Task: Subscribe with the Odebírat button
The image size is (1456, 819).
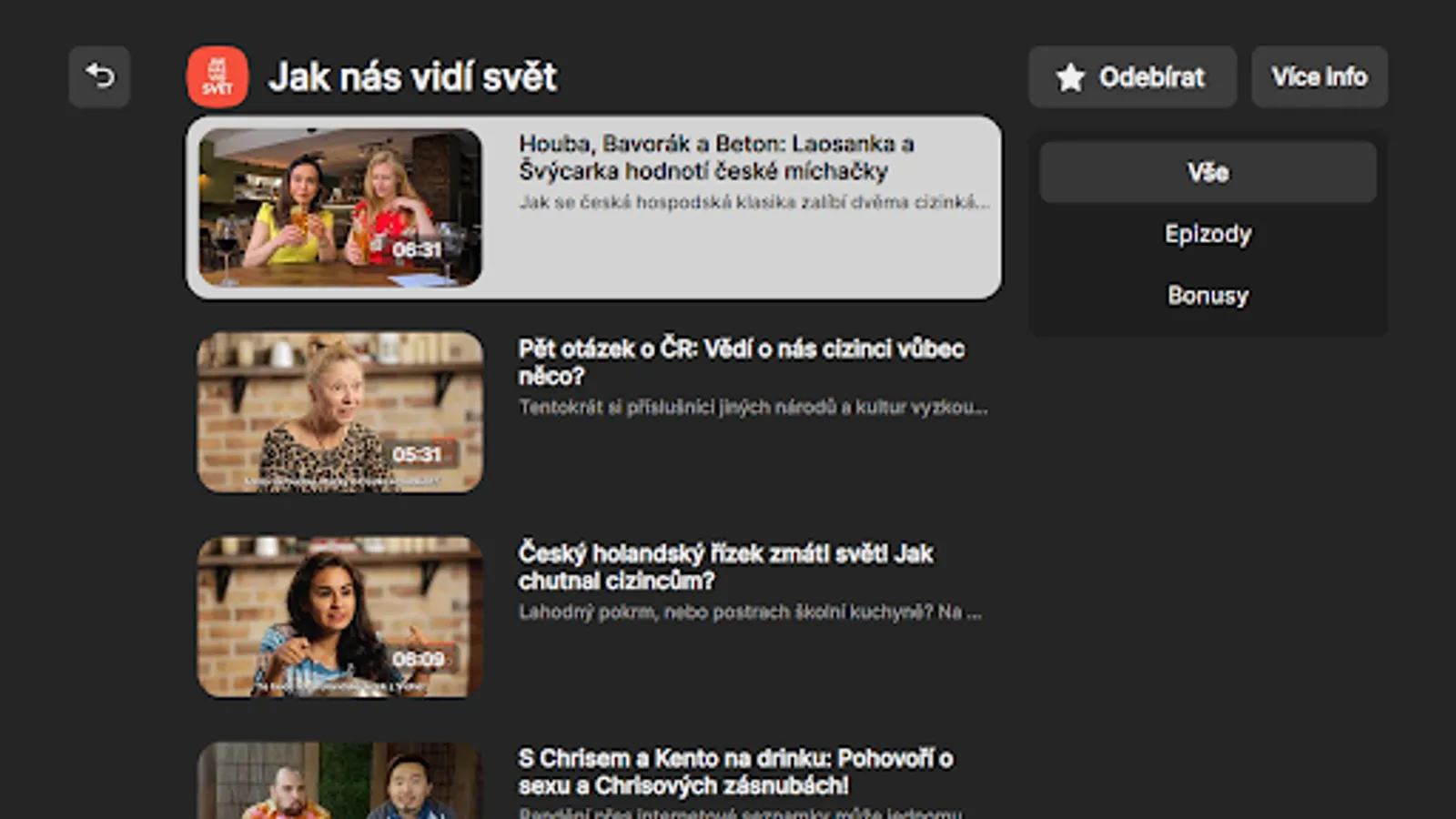Action: click(x=1132, y=77)
